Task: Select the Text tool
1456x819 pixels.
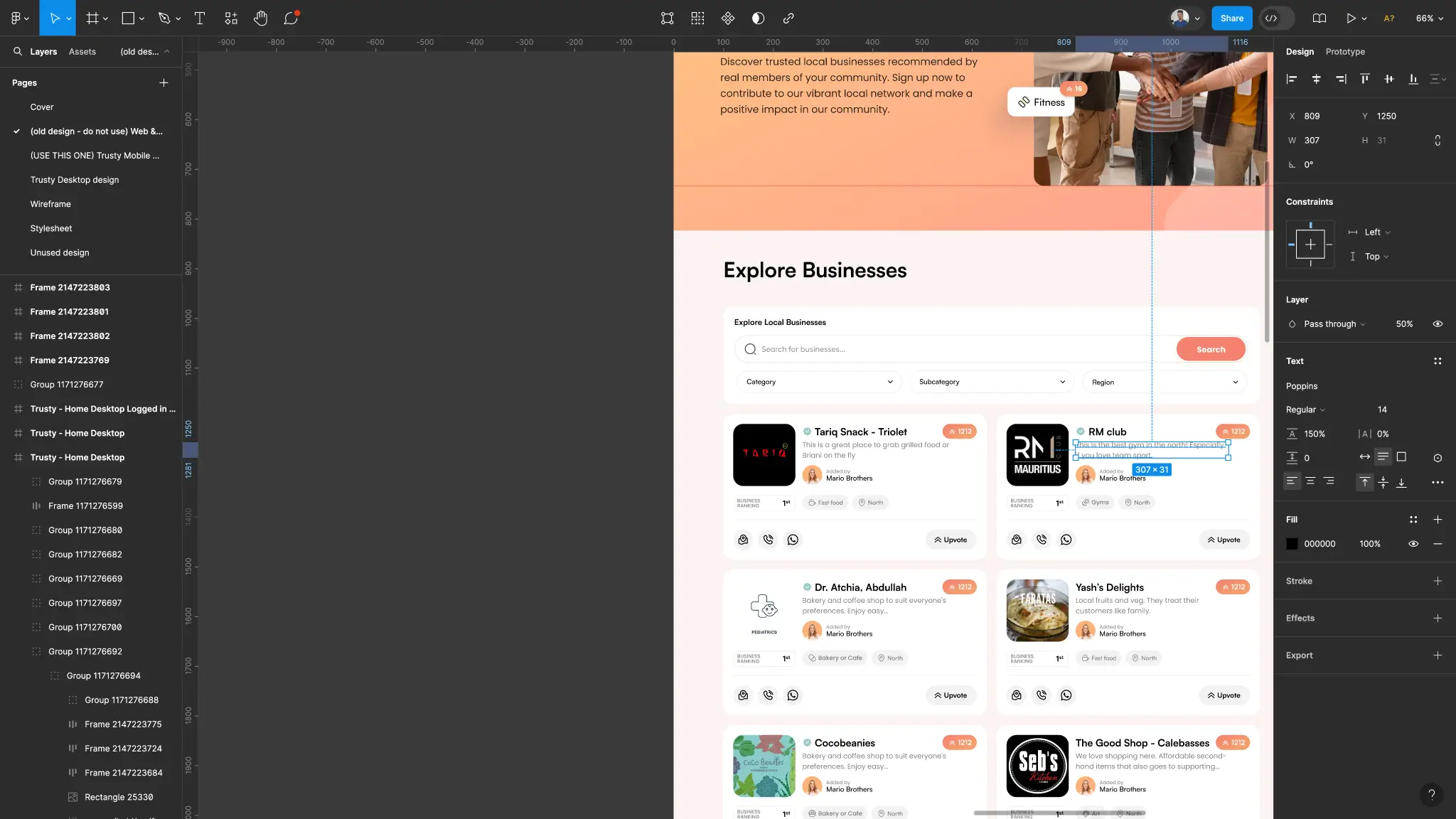Action: pyautogui.click(x=200, y=18)
